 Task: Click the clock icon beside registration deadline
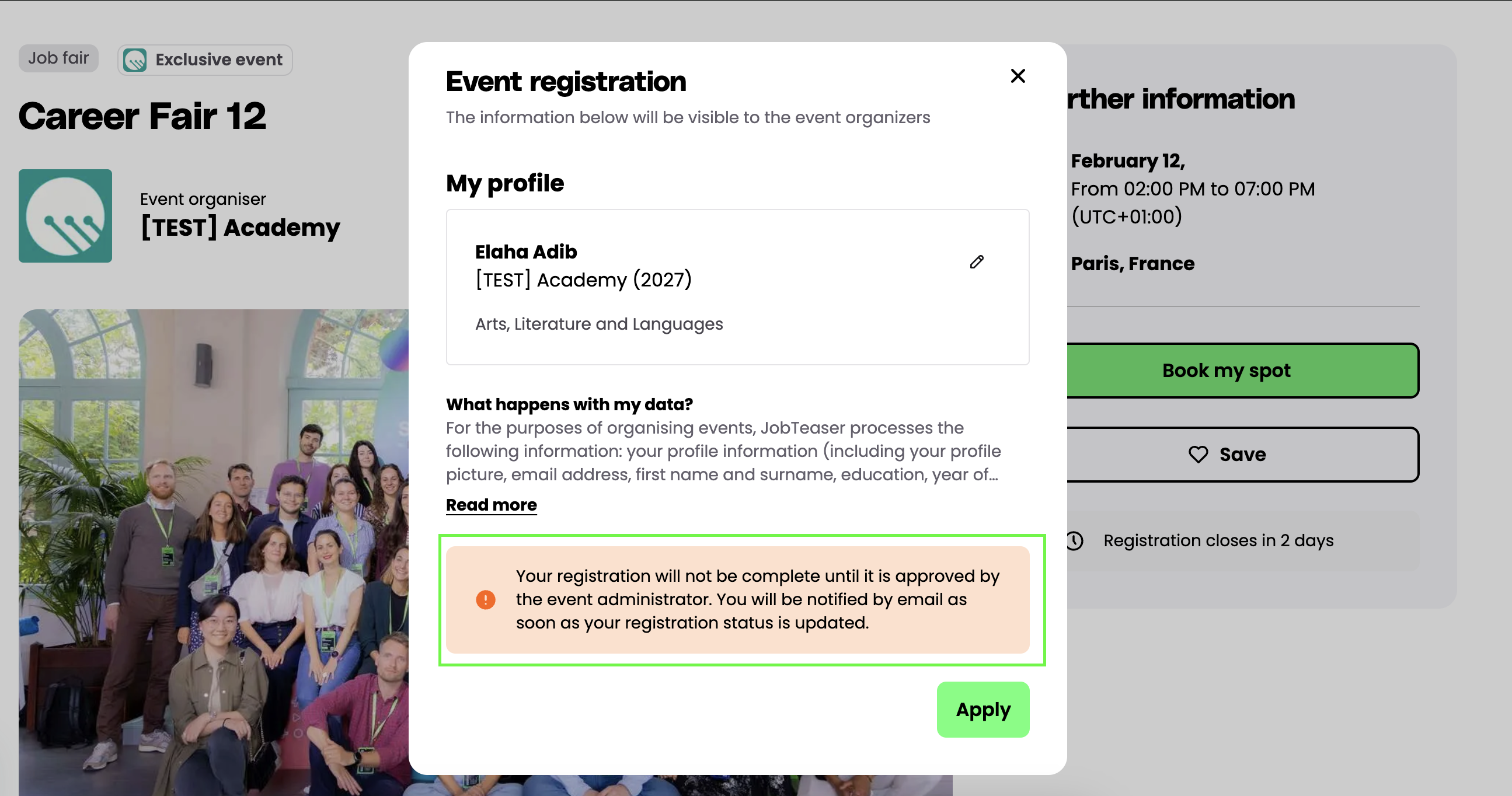(x=1075, y=540)
